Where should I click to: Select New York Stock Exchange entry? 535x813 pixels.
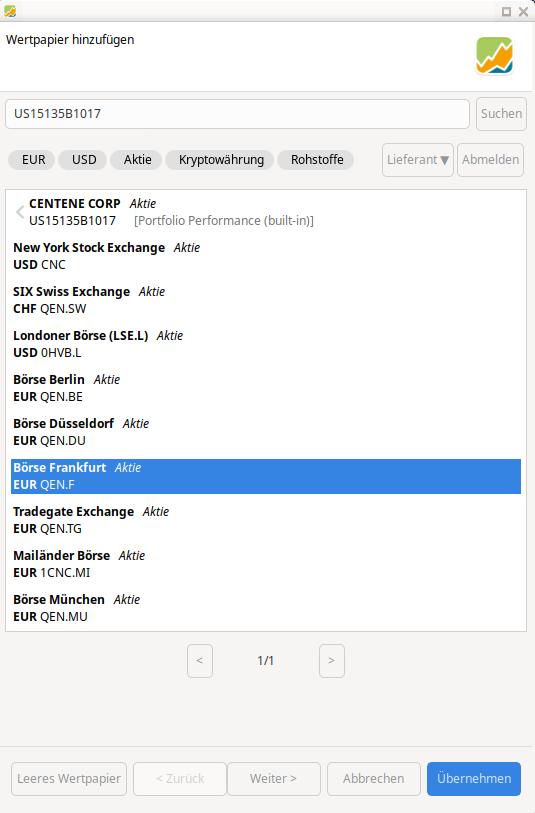click(x=266, y=256)
